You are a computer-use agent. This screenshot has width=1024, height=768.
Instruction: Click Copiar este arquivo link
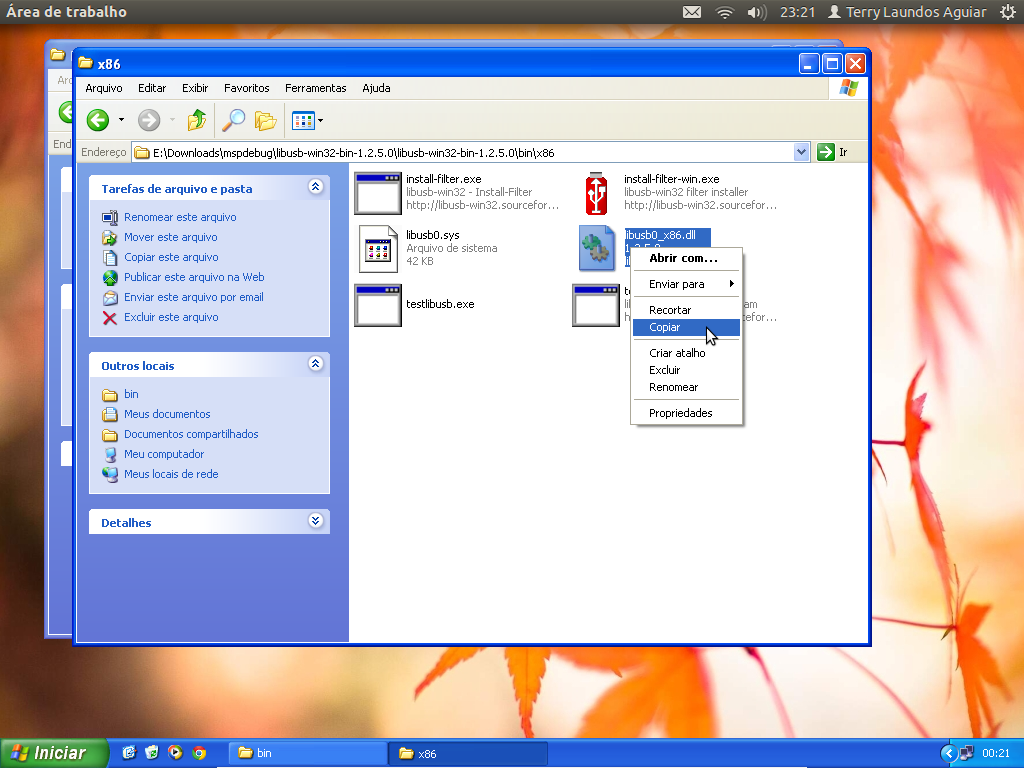(171, 257)
